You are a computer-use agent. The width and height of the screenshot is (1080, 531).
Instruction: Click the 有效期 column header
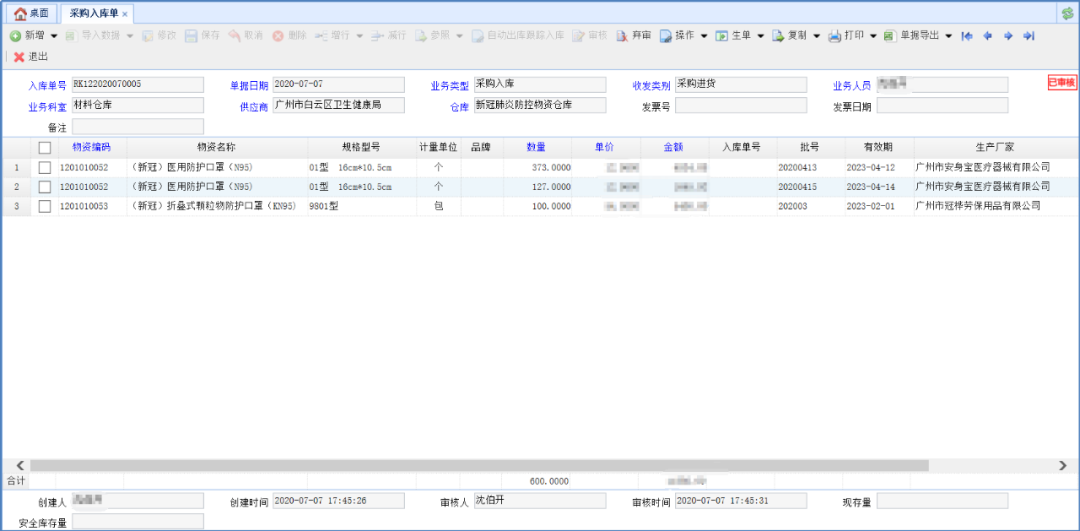point(879,147)
